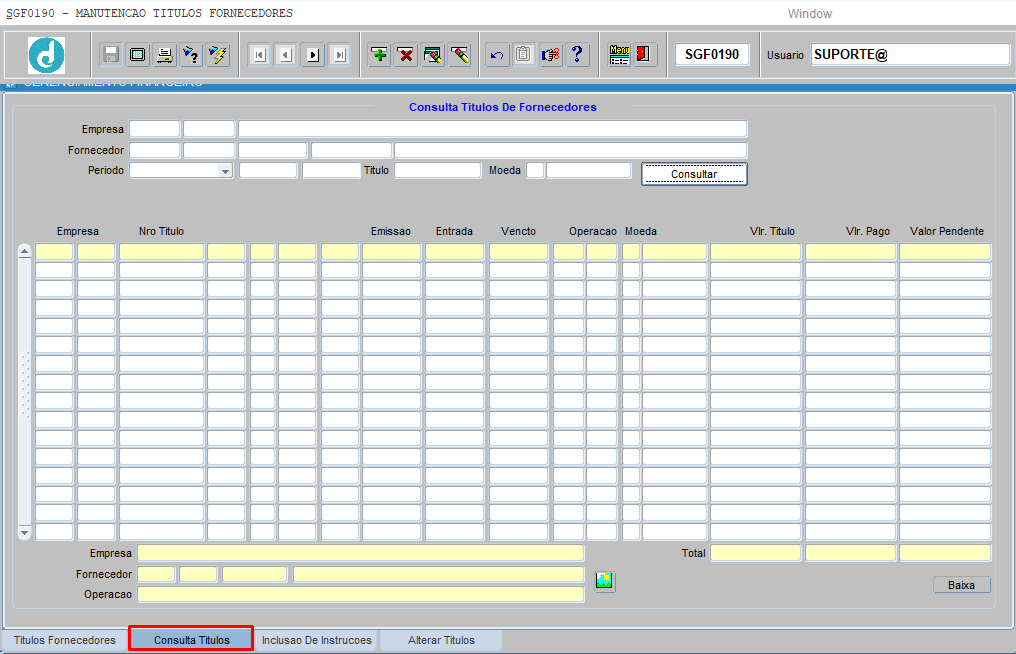Viewport: 1016px width, 654px height.
Task: Click the period end date field
Action: coord(331,170)
